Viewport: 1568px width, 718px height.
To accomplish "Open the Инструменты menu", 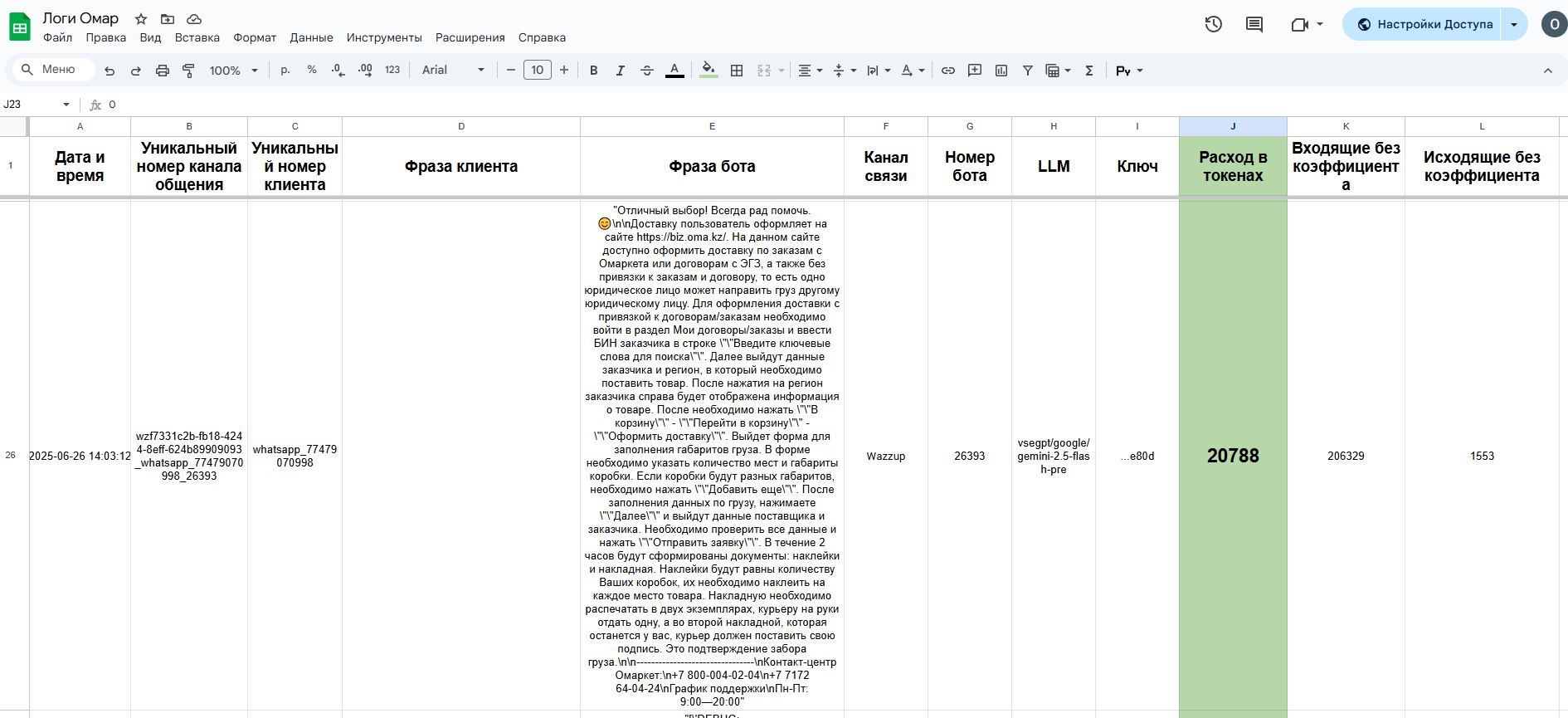I will [x=384, y=37].
